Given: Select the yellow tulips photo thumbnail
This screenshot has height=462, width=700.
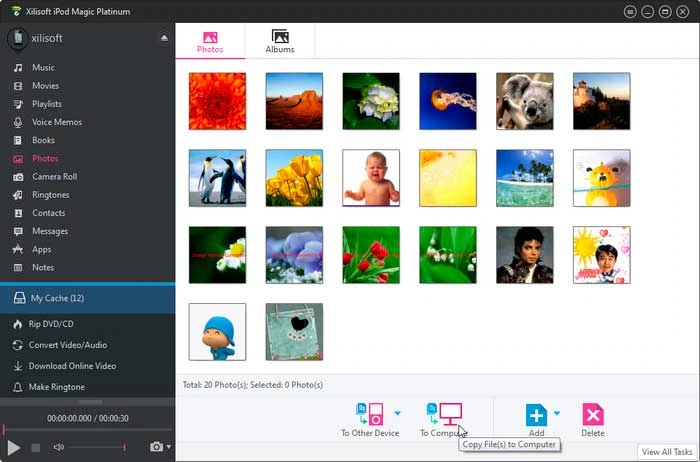Looking at the screenshot, I should (x=294, y=178).
